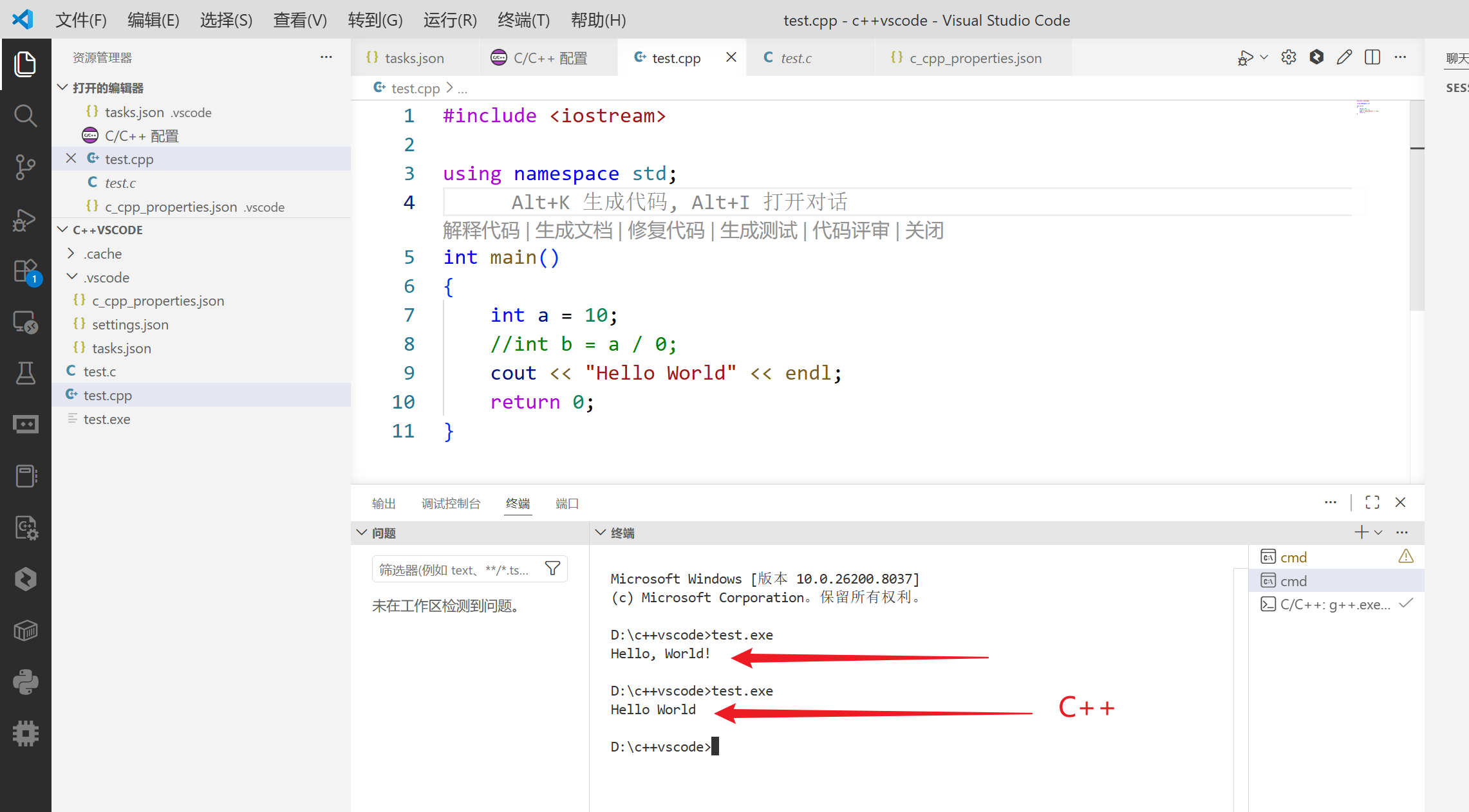Screen dimensions: 1469x812
Task: Open C/C++ 配置 editor tab
Action: tap(550, 58)
